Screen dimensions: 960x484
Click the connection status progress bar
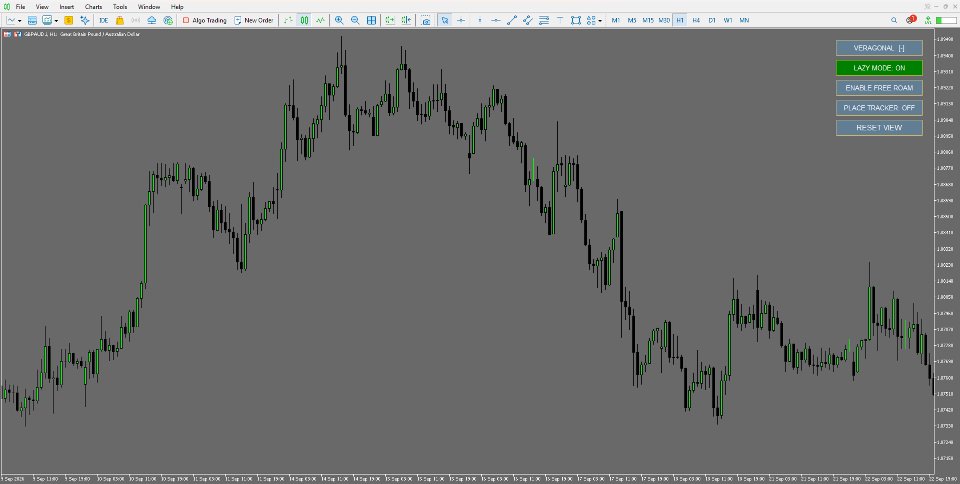(x=946, y=20)
